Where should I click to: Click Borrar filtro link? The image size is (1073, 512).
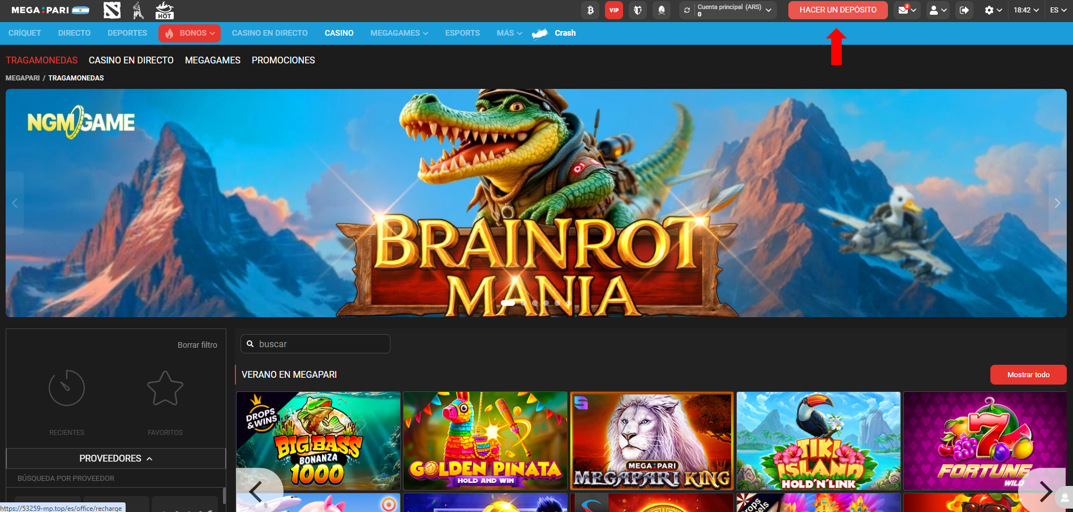[x=197, y=345]
